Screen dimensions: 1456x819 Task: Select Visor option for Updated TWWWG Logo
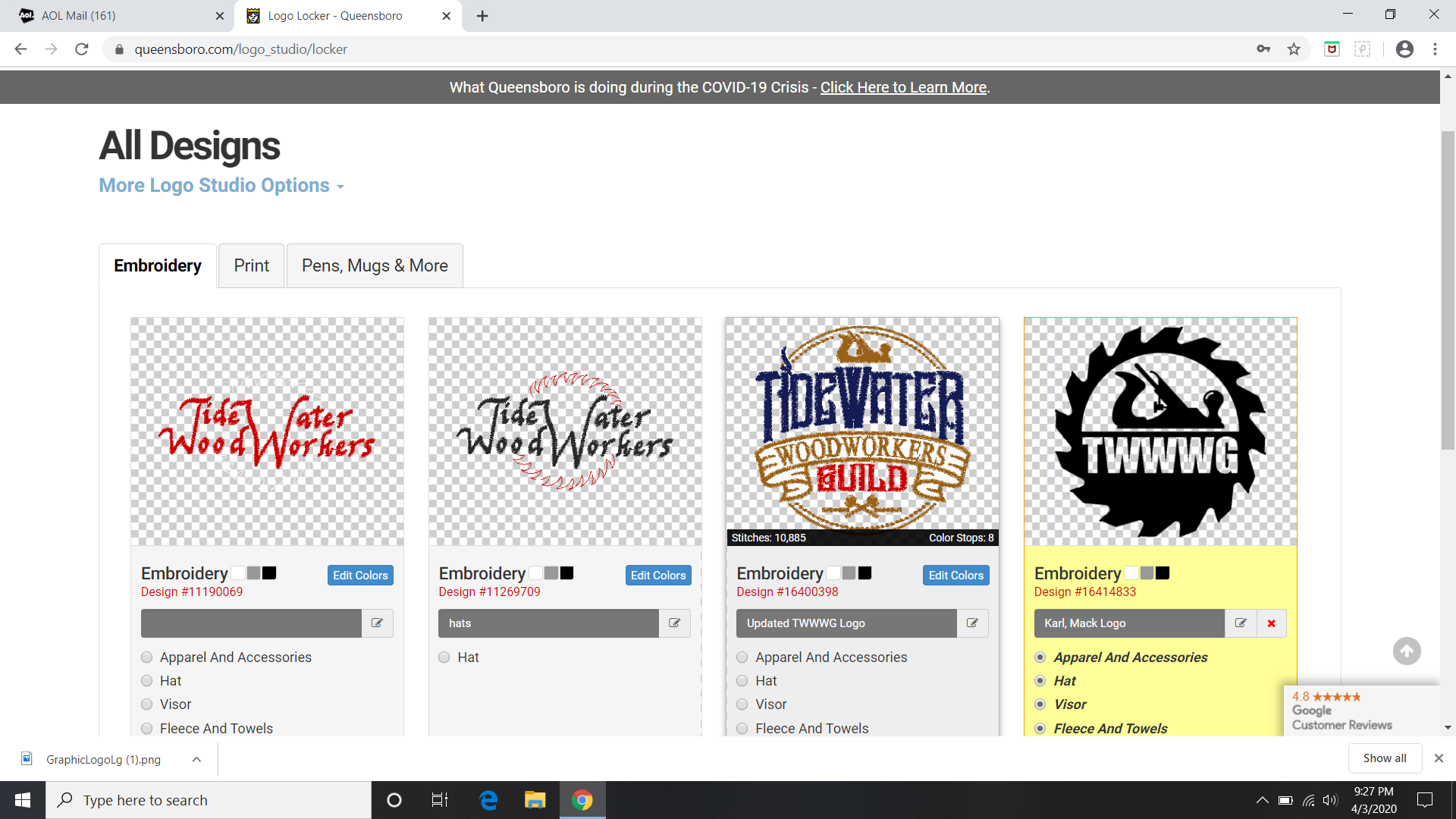coord(742,704)
